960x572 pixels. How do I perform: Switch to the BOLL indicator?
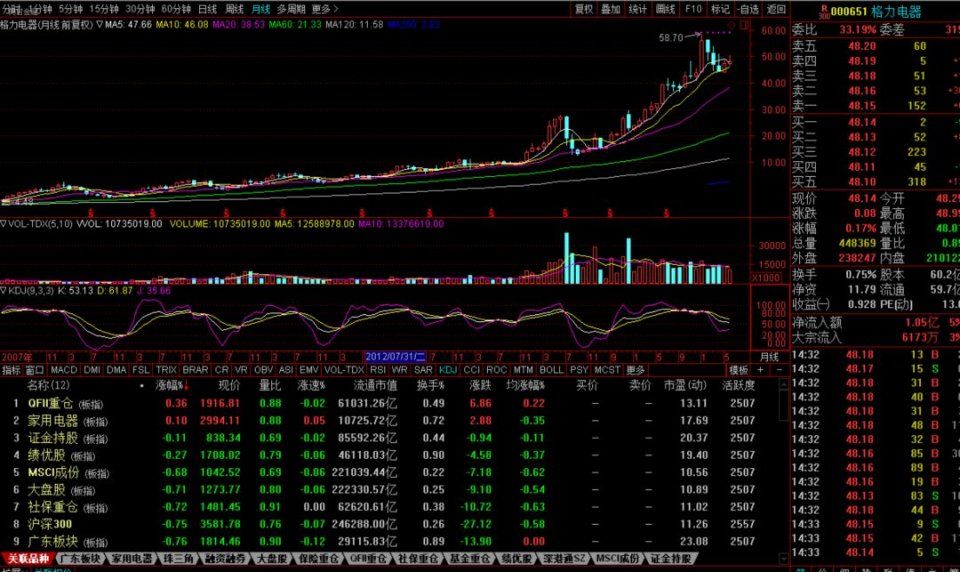click(551, 369)
